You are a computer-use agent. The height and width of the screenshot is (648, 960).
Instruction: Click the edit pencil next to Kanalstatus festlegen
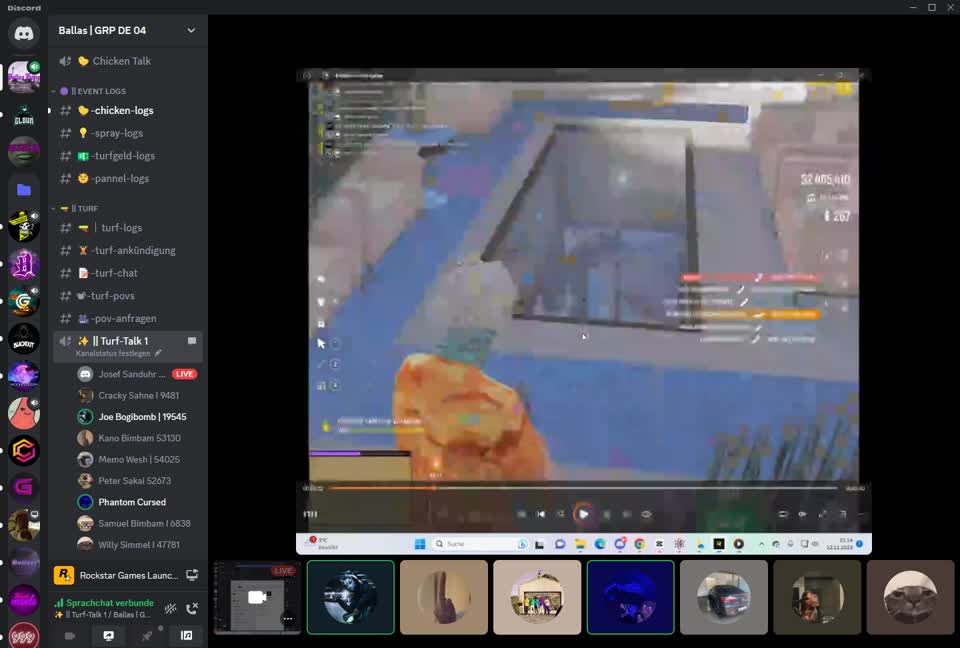pos(158,353)
